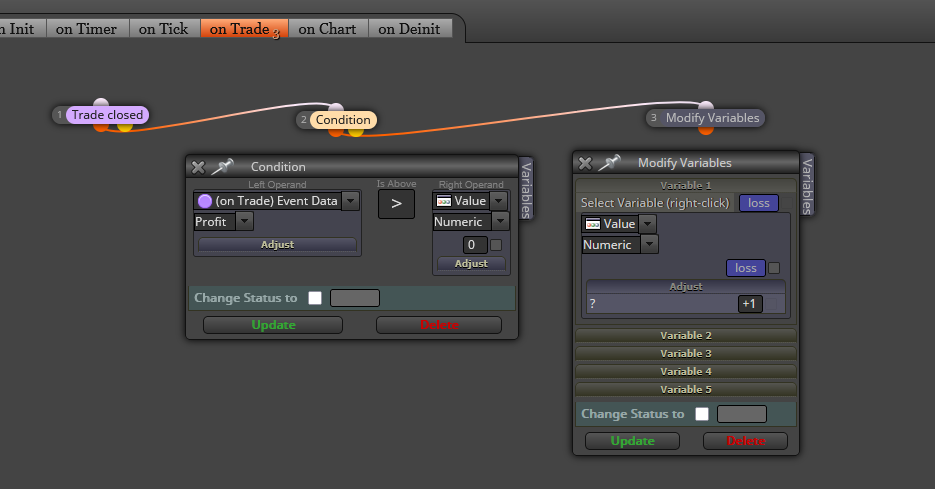This screenshot has width=935, height=489.
Task: Click top input connector of Condition block
Action: (336, 108)
